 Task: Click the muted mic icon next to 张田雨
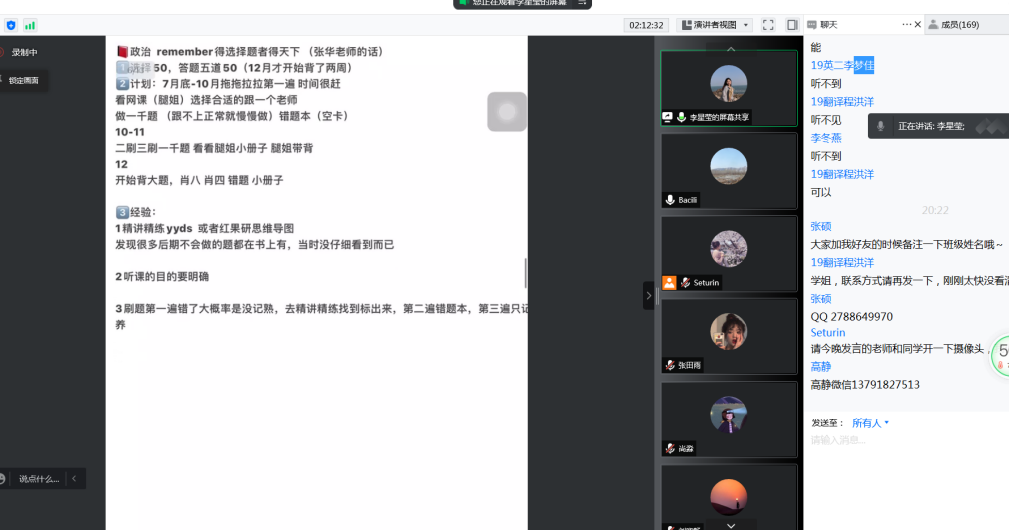coord(670,365)
